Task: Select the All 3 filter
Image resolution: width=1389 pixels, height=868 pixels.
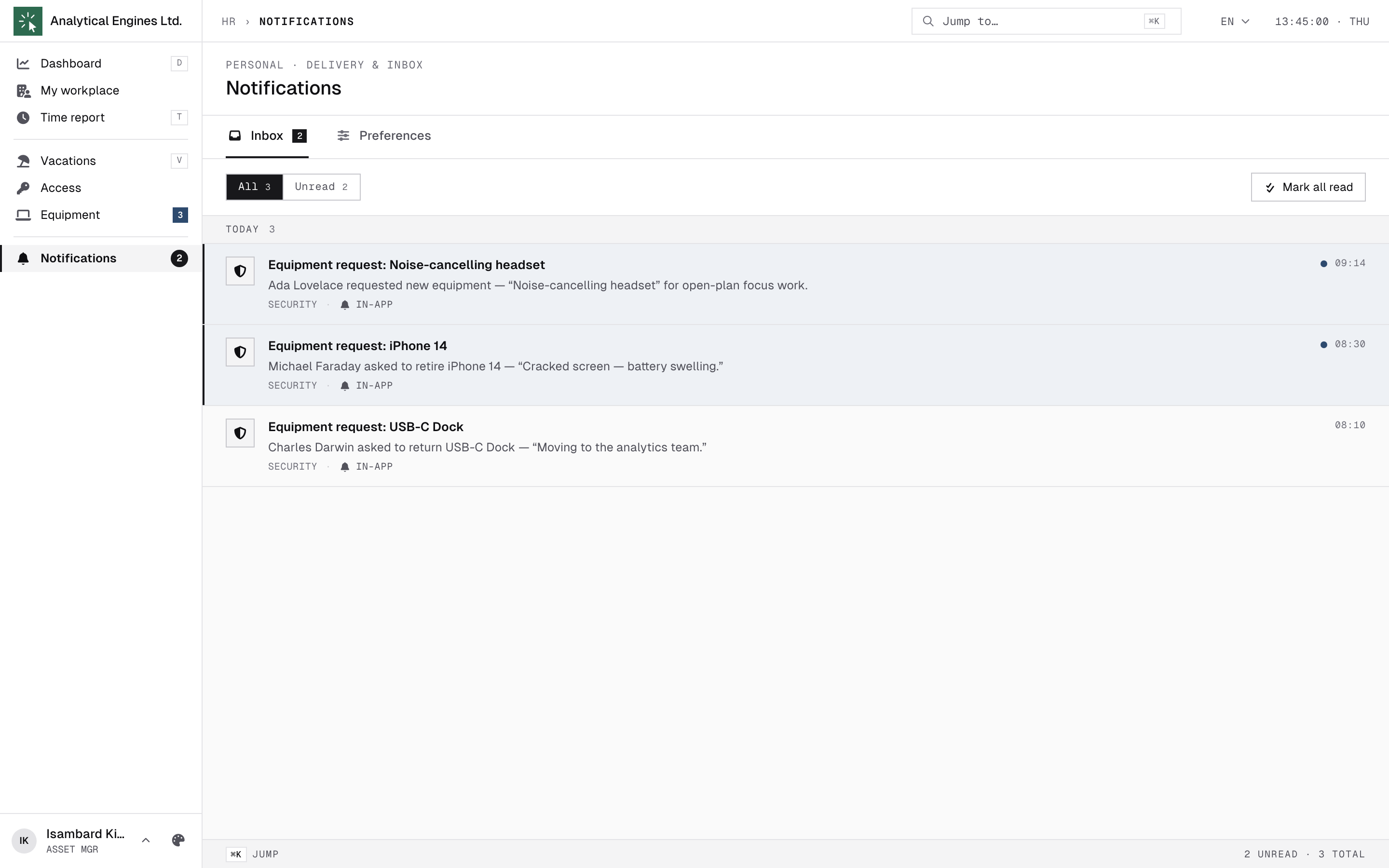Action: 254,187
